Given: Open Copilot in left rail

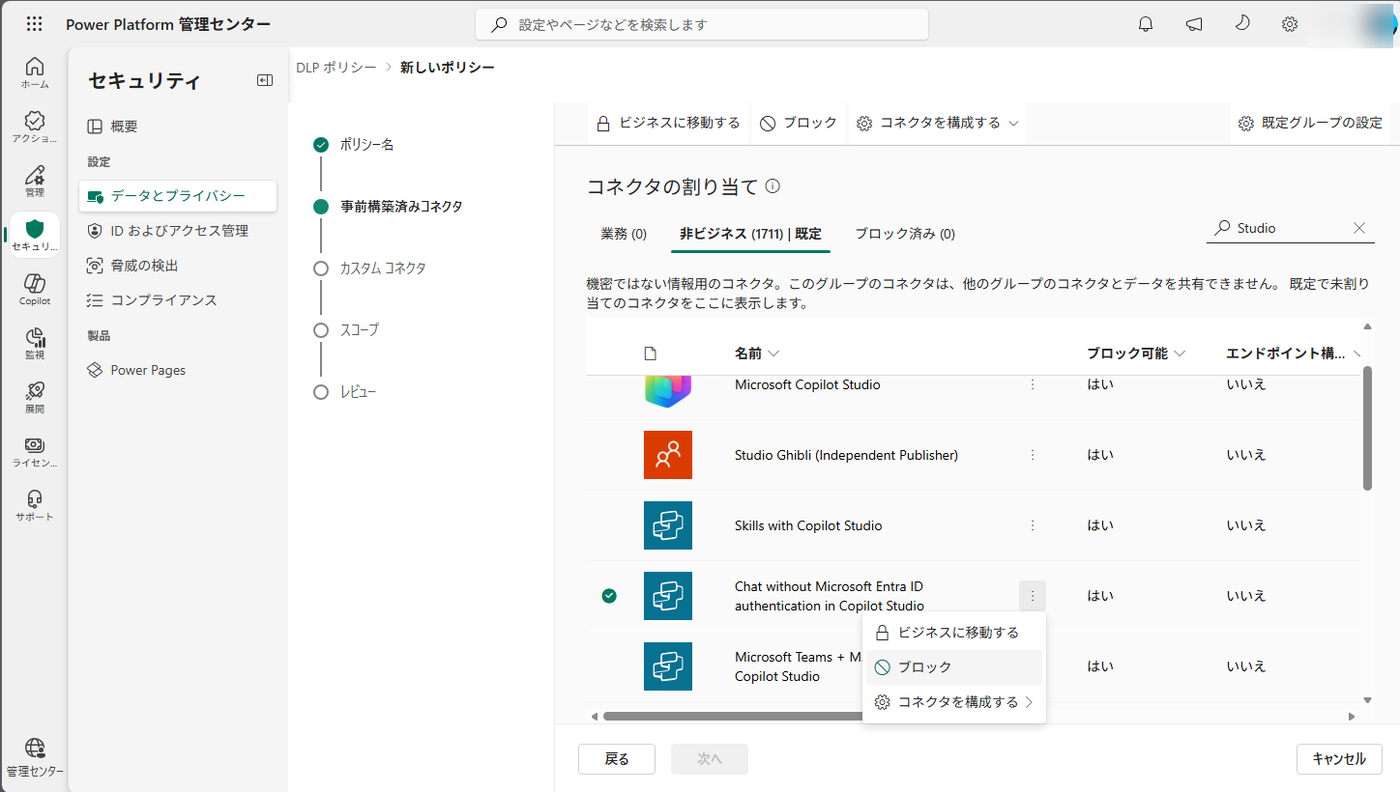Looking at the screenshot, I should [34, 289].
